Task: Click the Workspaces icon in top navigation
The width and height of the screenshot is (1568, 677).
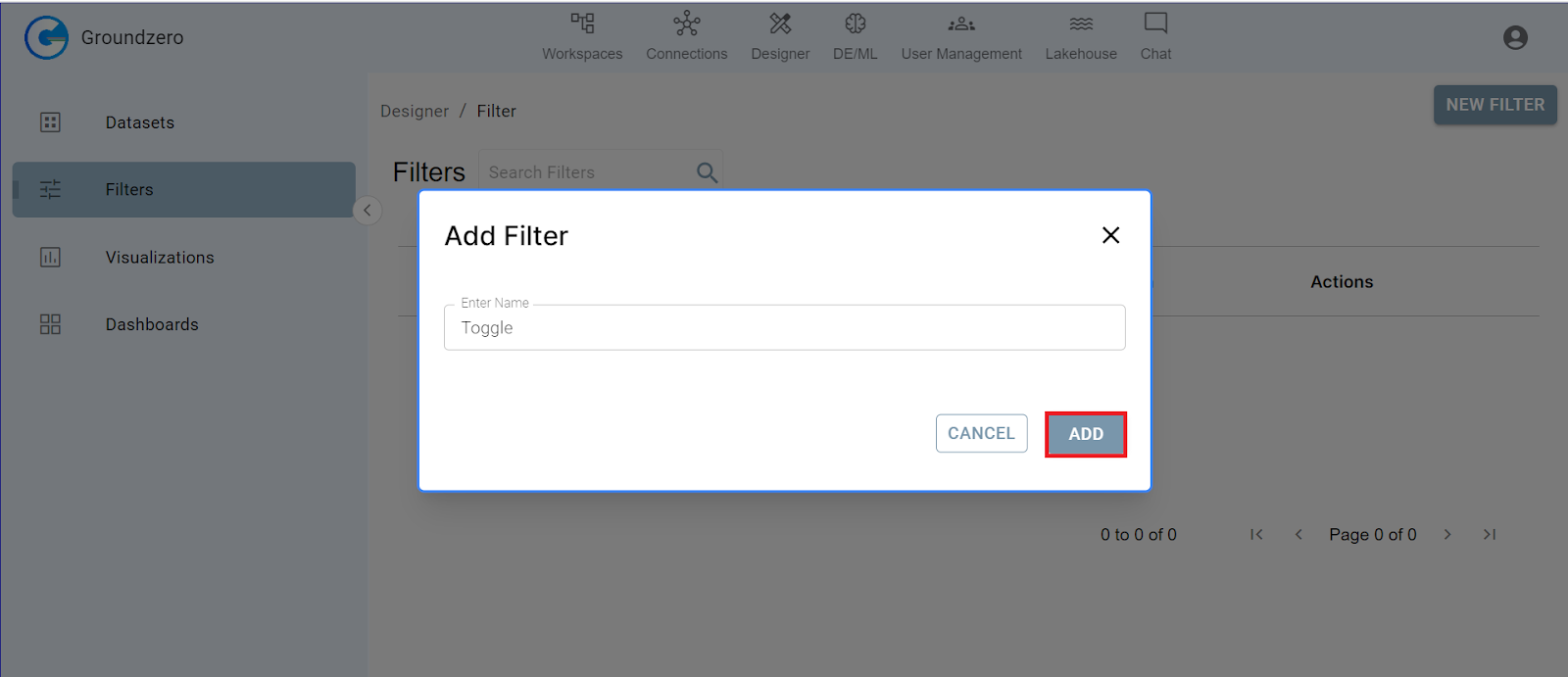Action: [582, 23]
